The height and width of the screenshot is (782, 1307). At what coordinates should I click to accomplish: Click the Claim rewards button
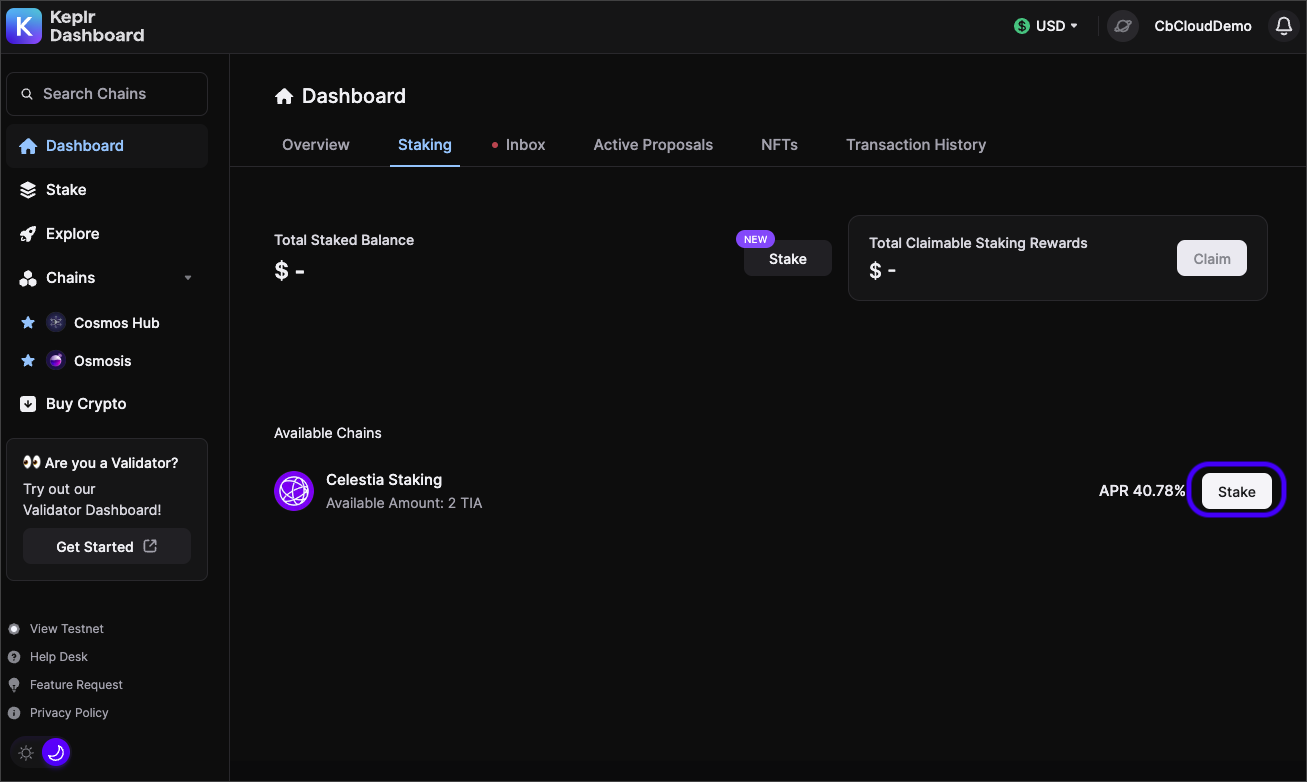coord(1212,258)
